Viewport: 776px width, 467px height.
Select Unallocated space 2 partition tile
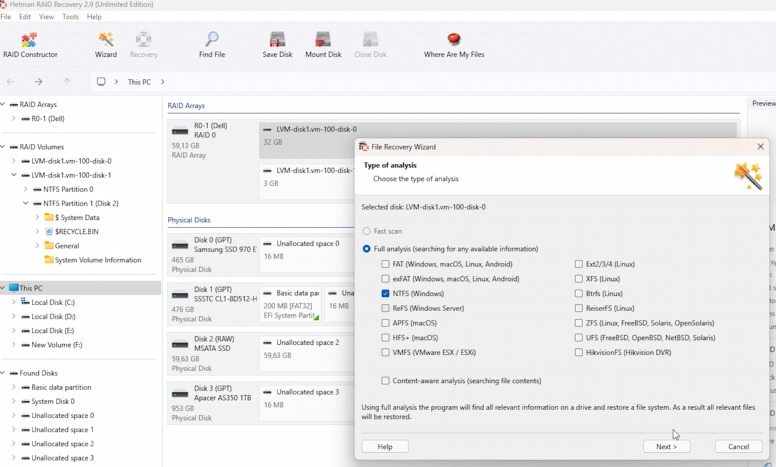(x=307, y=353)
